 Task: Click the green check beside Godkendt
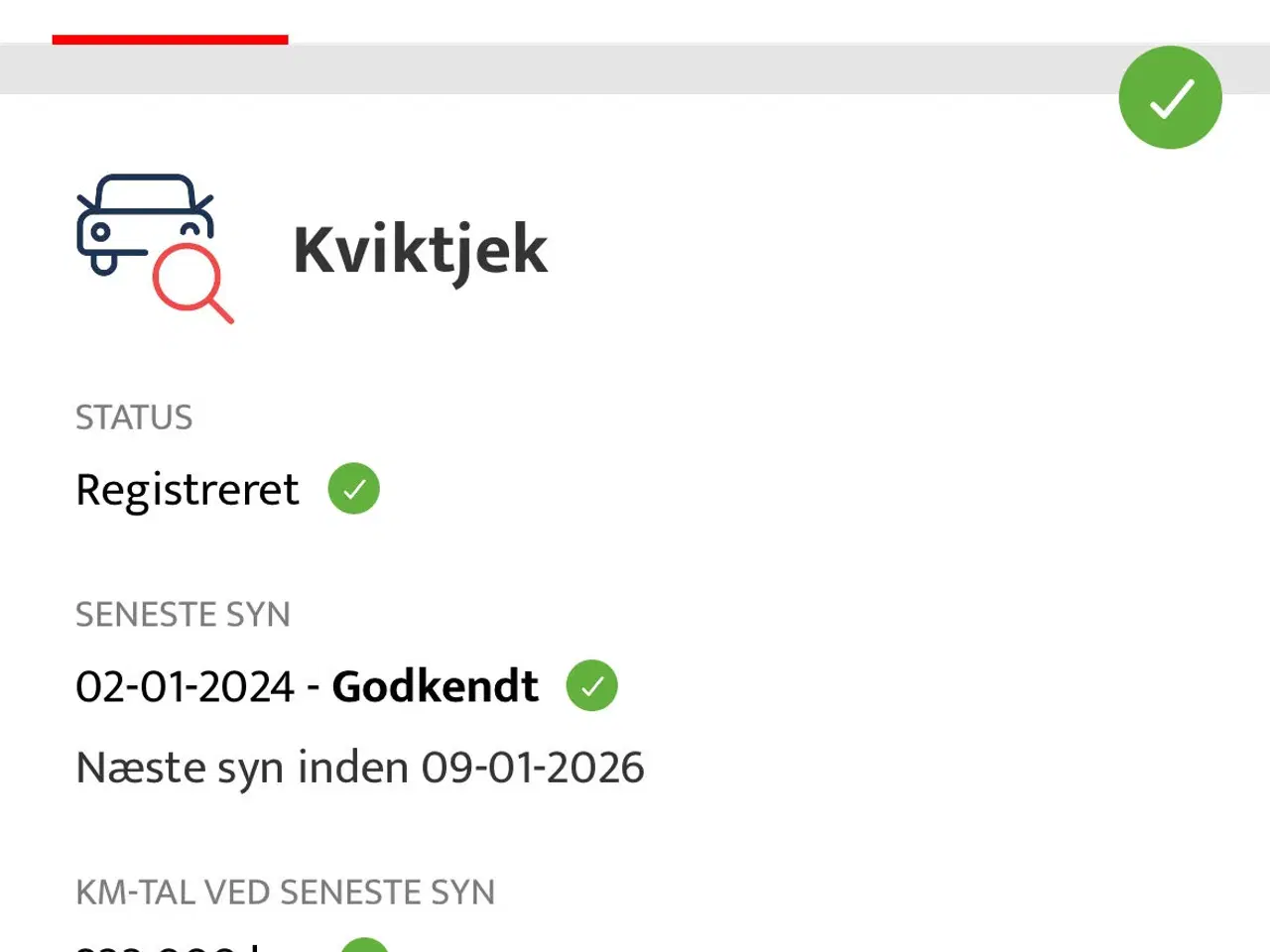pyautogui.click(x=592, y=685)
